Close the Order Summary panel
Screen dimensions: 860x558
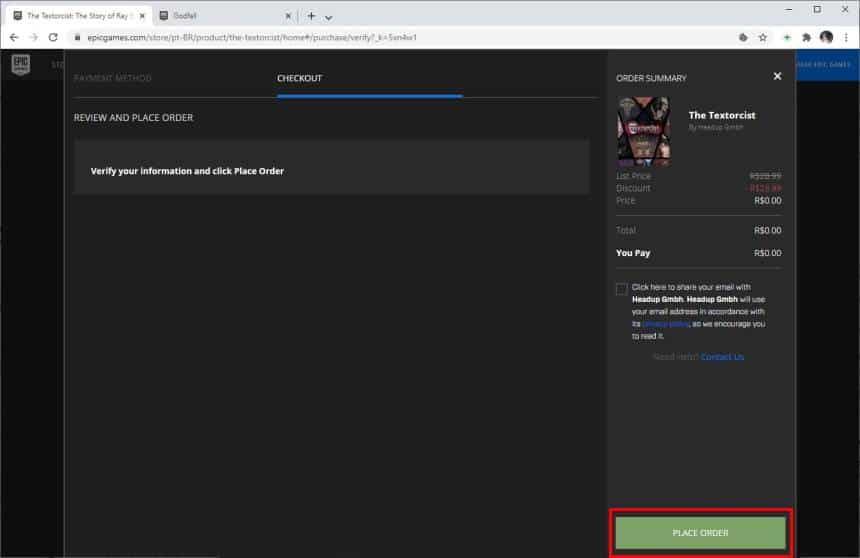click(x=777, y=76)
